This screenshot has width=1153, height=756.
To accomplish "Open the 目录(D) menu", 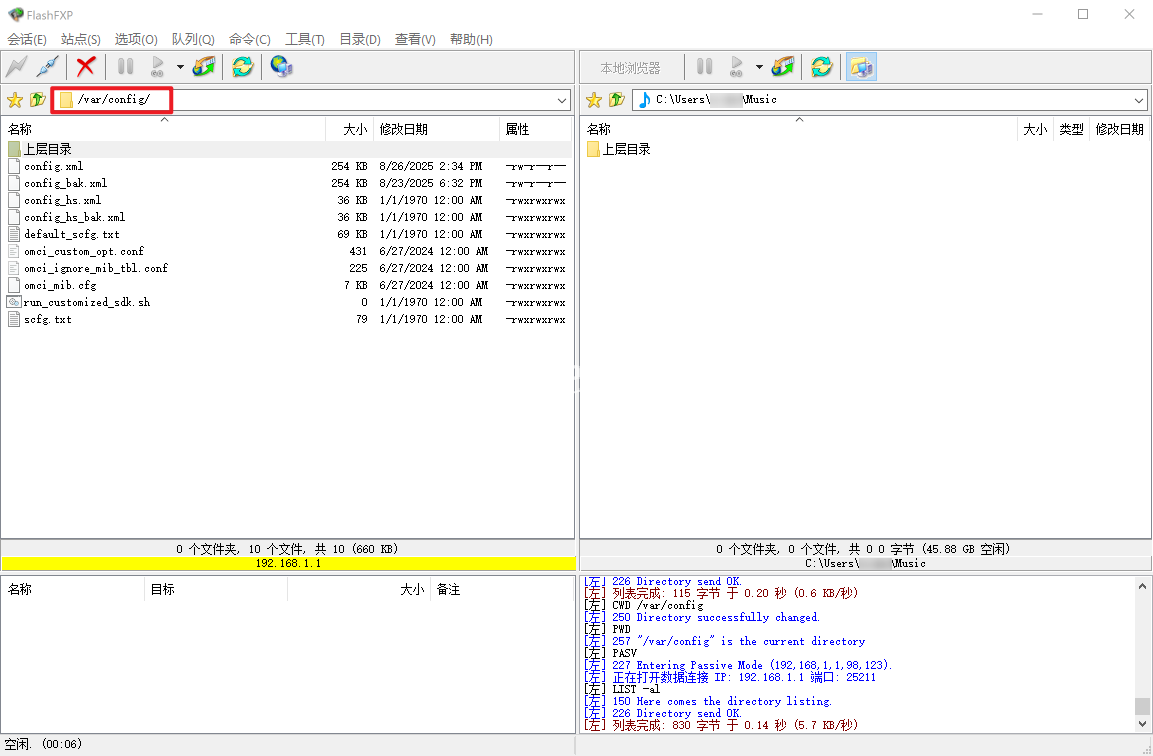I will coord(360,39).
